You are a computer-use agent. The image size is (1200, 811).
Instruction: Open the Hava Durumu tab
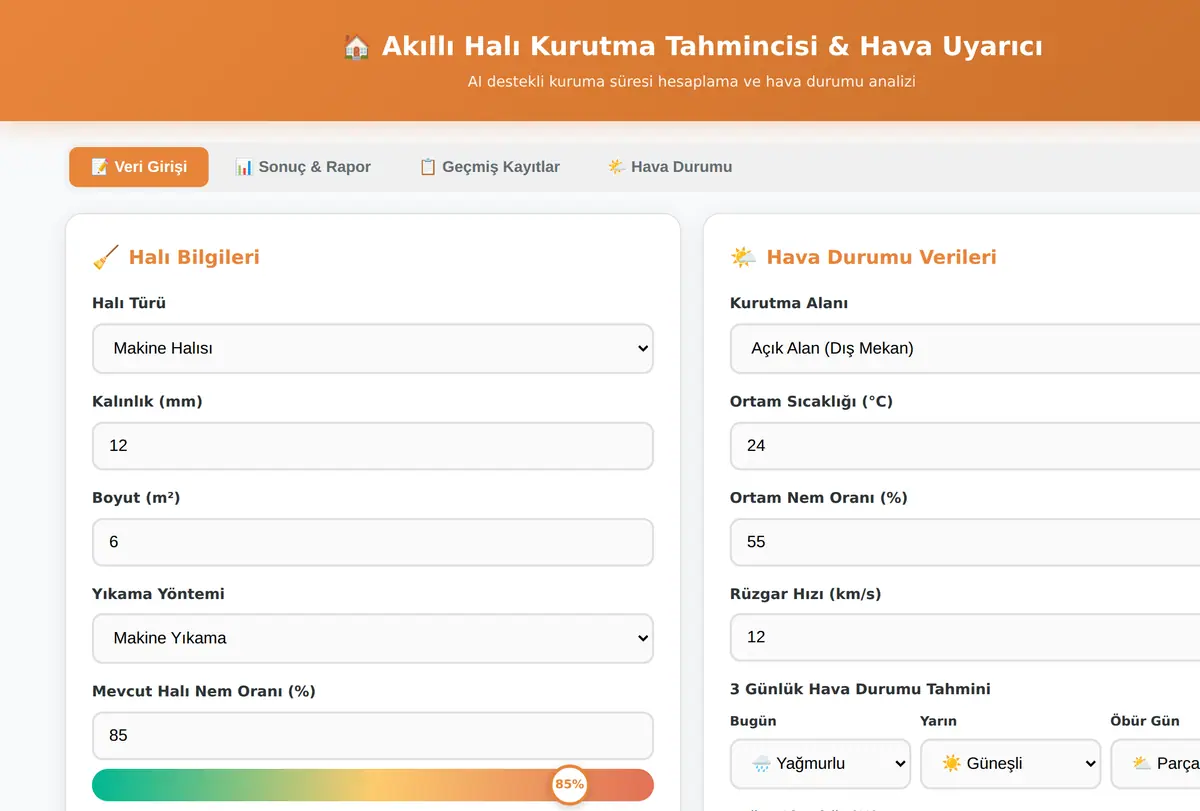click(670, 167)
